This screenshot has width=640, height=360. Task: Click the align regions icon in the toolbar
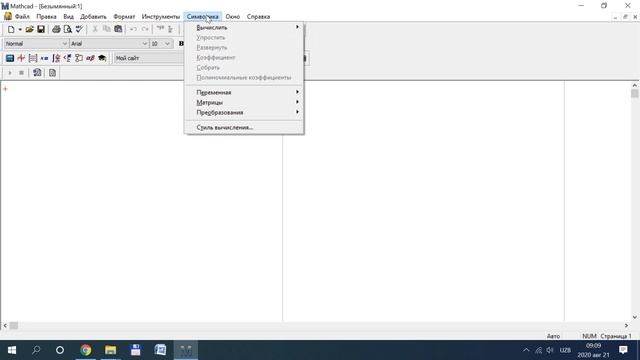171,29
